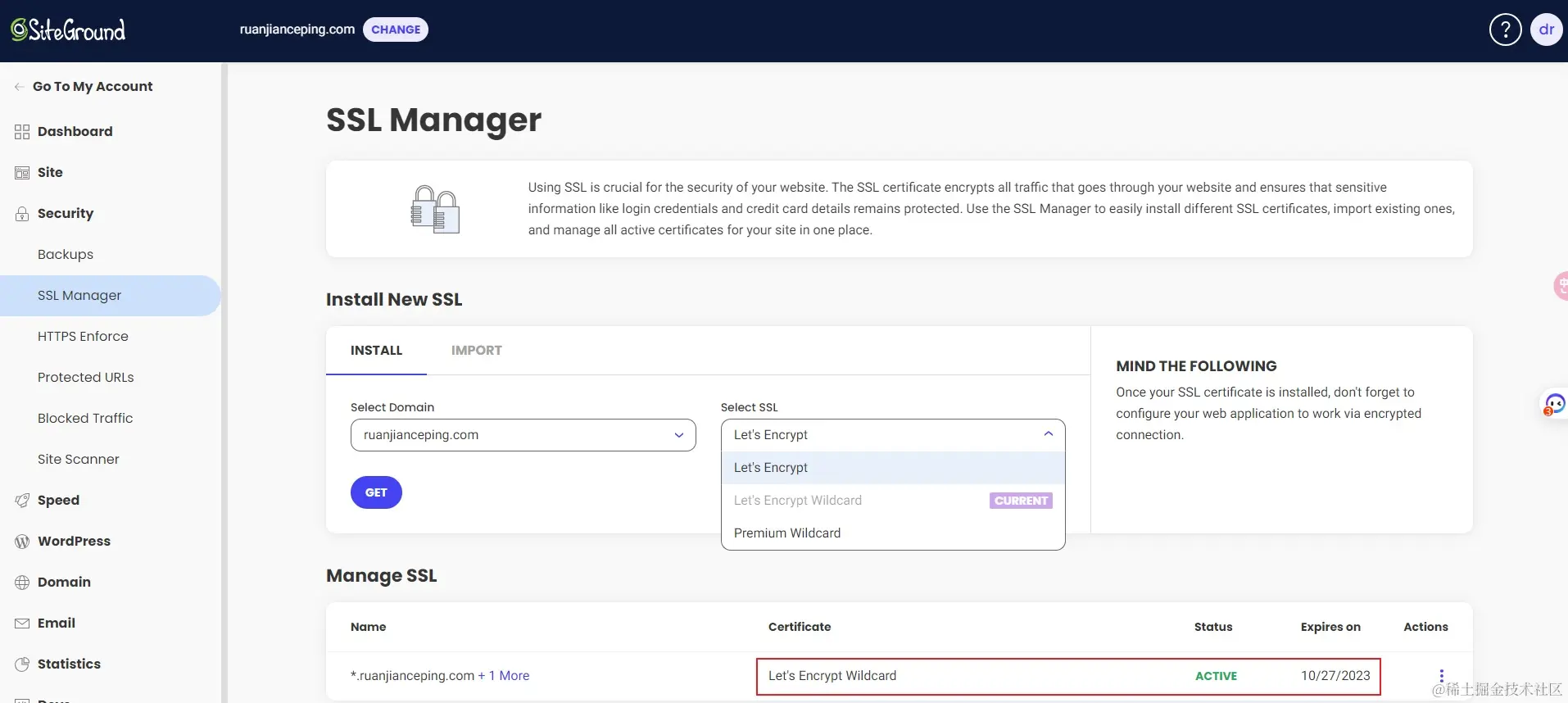The height and width of the screenshot is (703, 1568).
Task: Expand the WordPress sidebar section
Action: (74, 542)
